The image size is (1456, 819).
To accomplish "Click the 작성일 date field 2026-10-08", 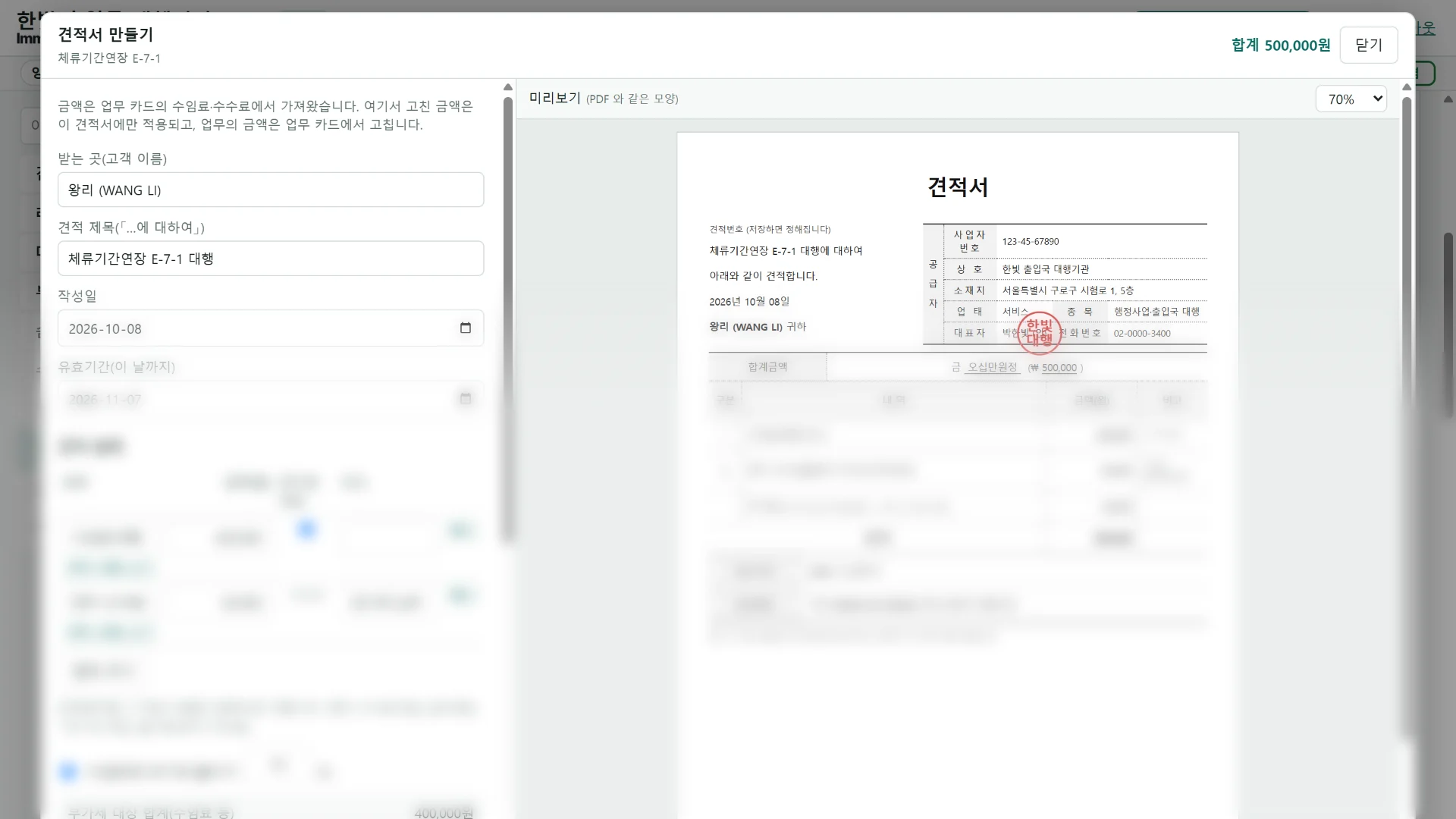I will point(271,328).
